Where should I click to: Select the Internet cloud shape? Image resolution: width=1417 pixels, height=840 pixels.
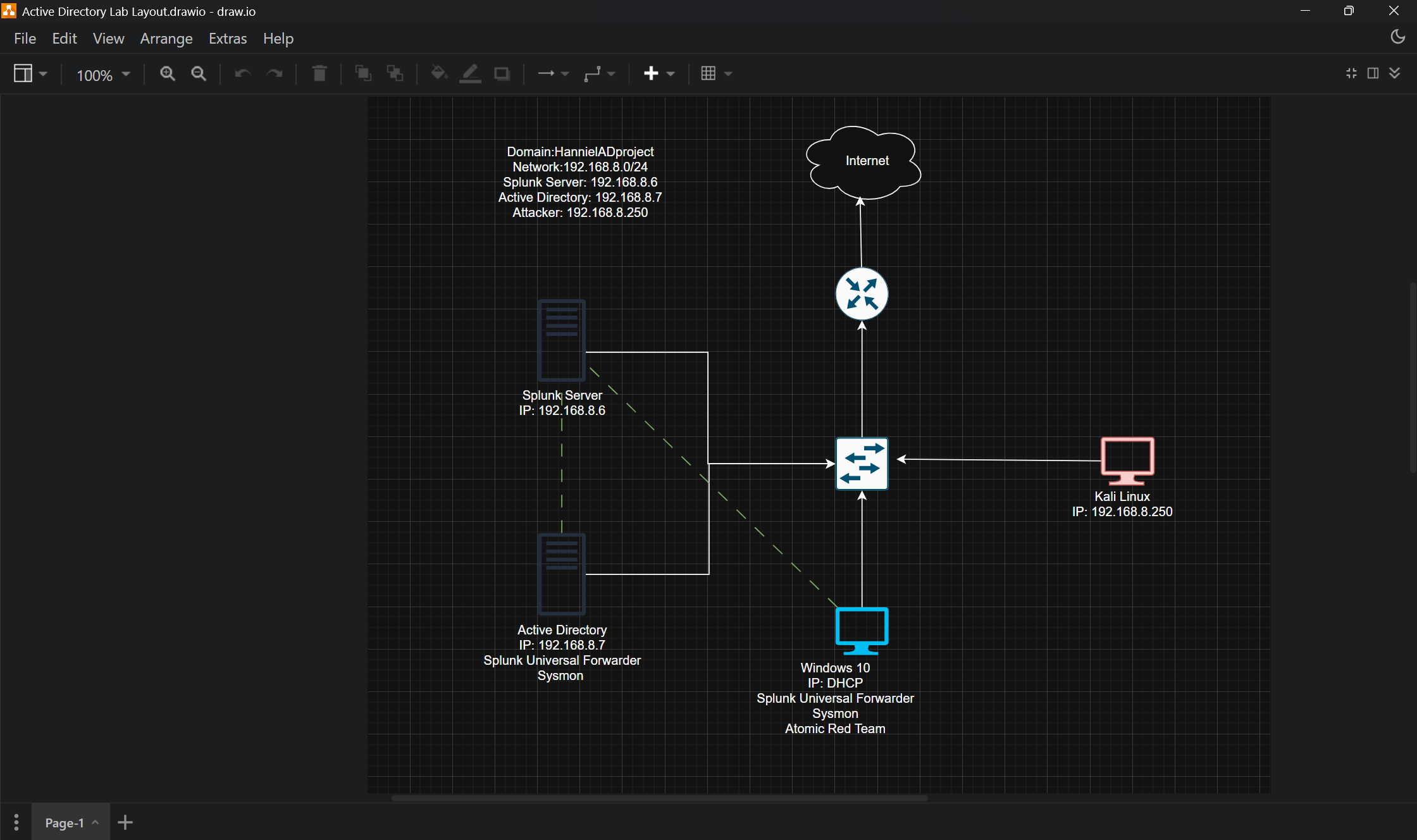click(x=863, y=162)
